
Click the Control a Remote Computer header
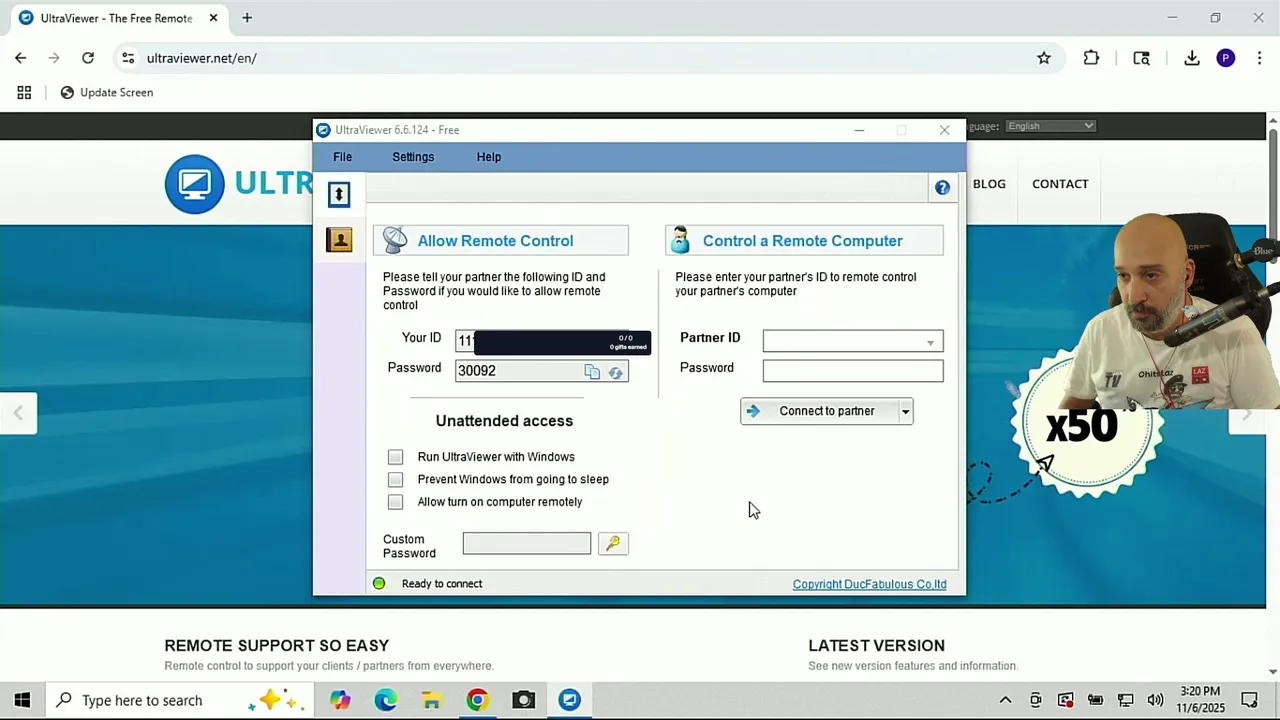tap(804, 241)
